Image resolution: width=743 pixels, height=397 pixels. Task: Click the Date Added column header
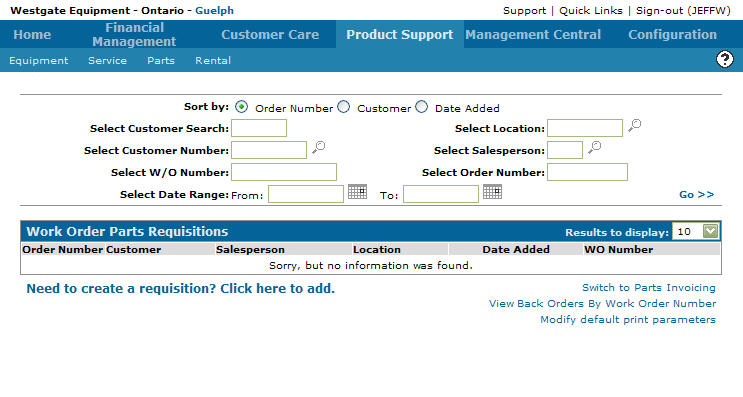pos(516,249)
